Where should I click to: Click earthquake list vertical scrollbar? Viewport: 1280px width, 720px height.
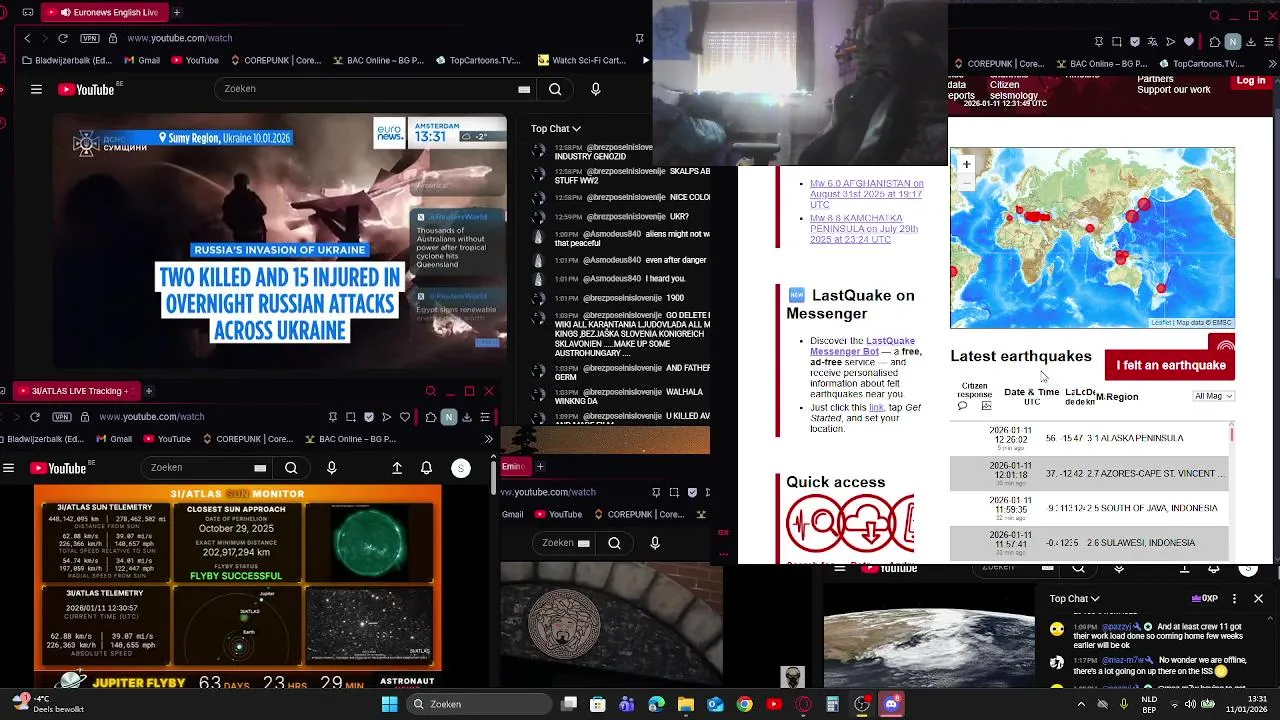1232,434
